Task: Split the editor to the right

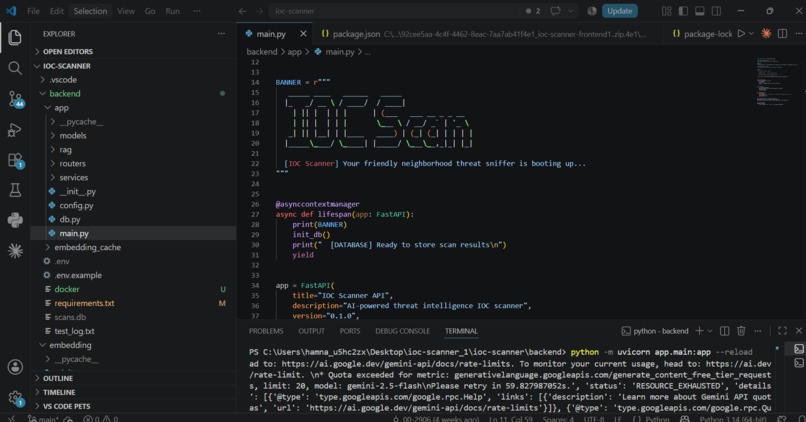Action: (782, 33)
